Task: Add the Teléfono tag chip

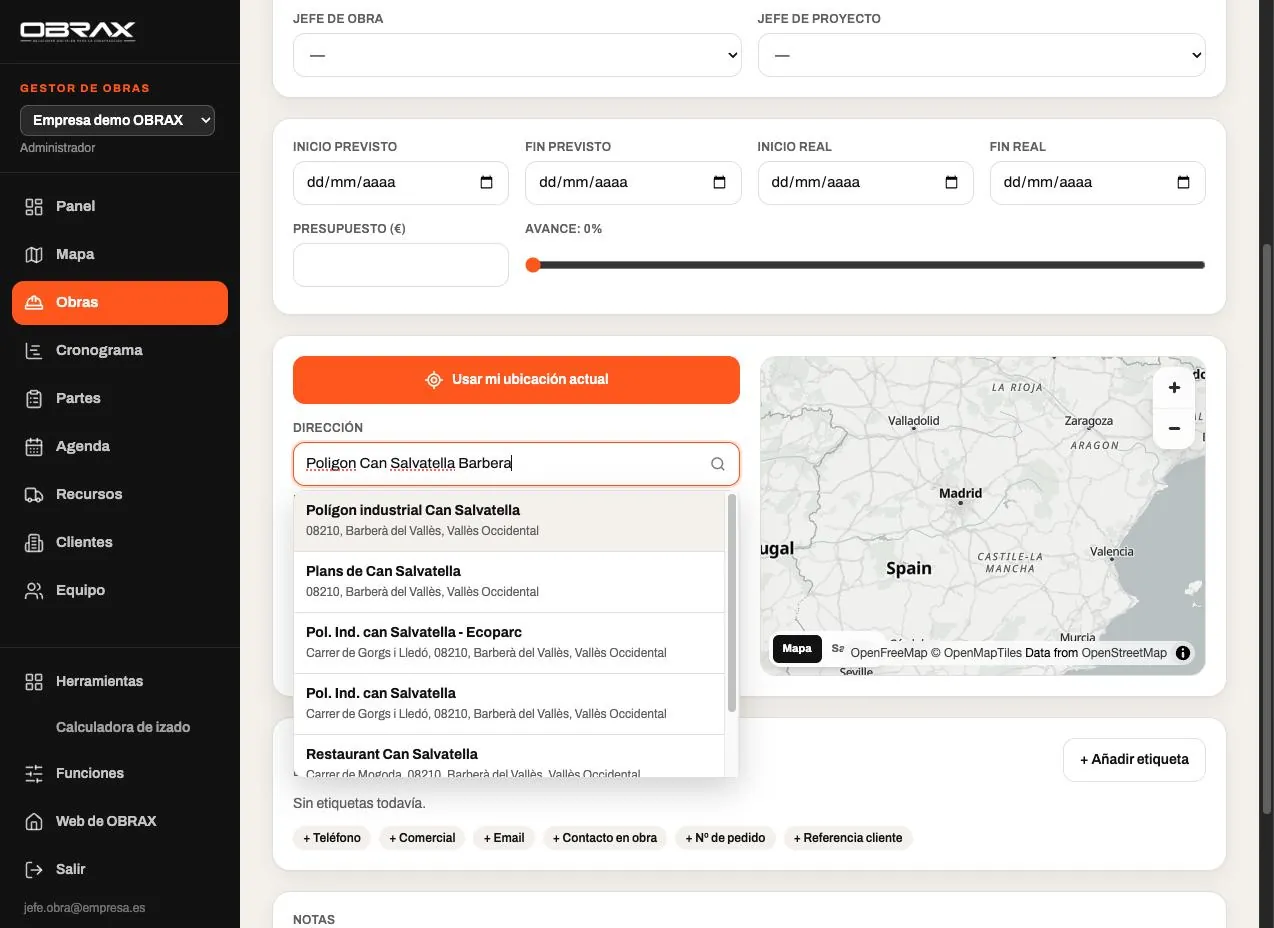Action: click(x=332, y=838)
